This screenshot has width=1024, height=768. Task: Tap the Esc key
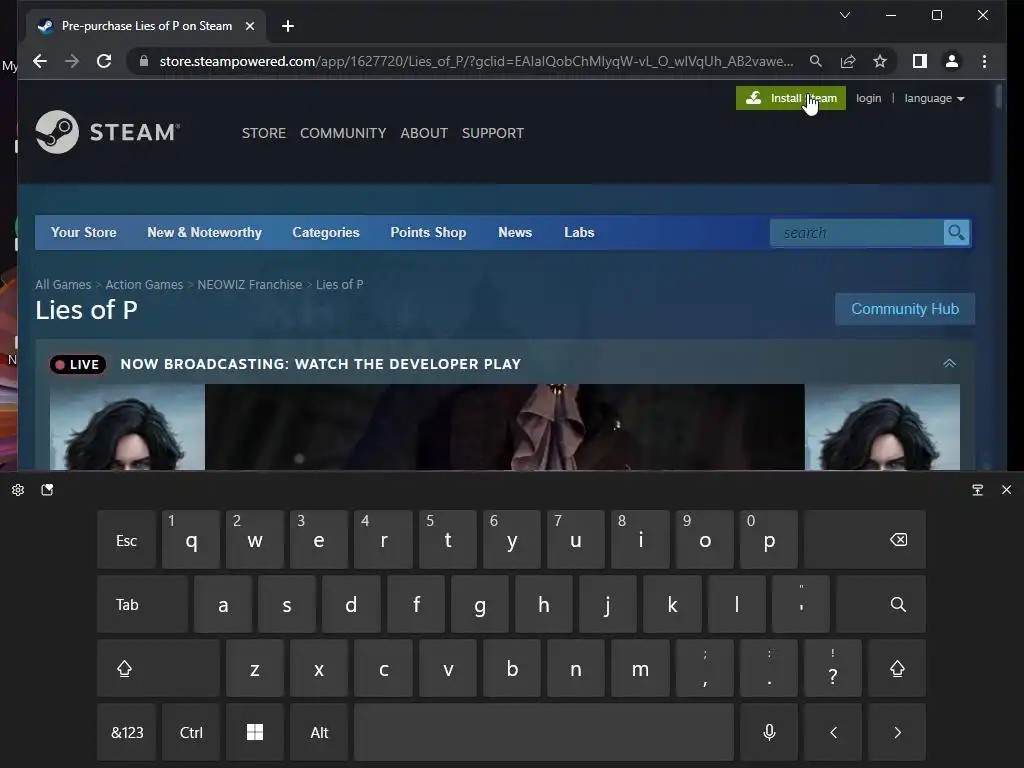[127, 540]
